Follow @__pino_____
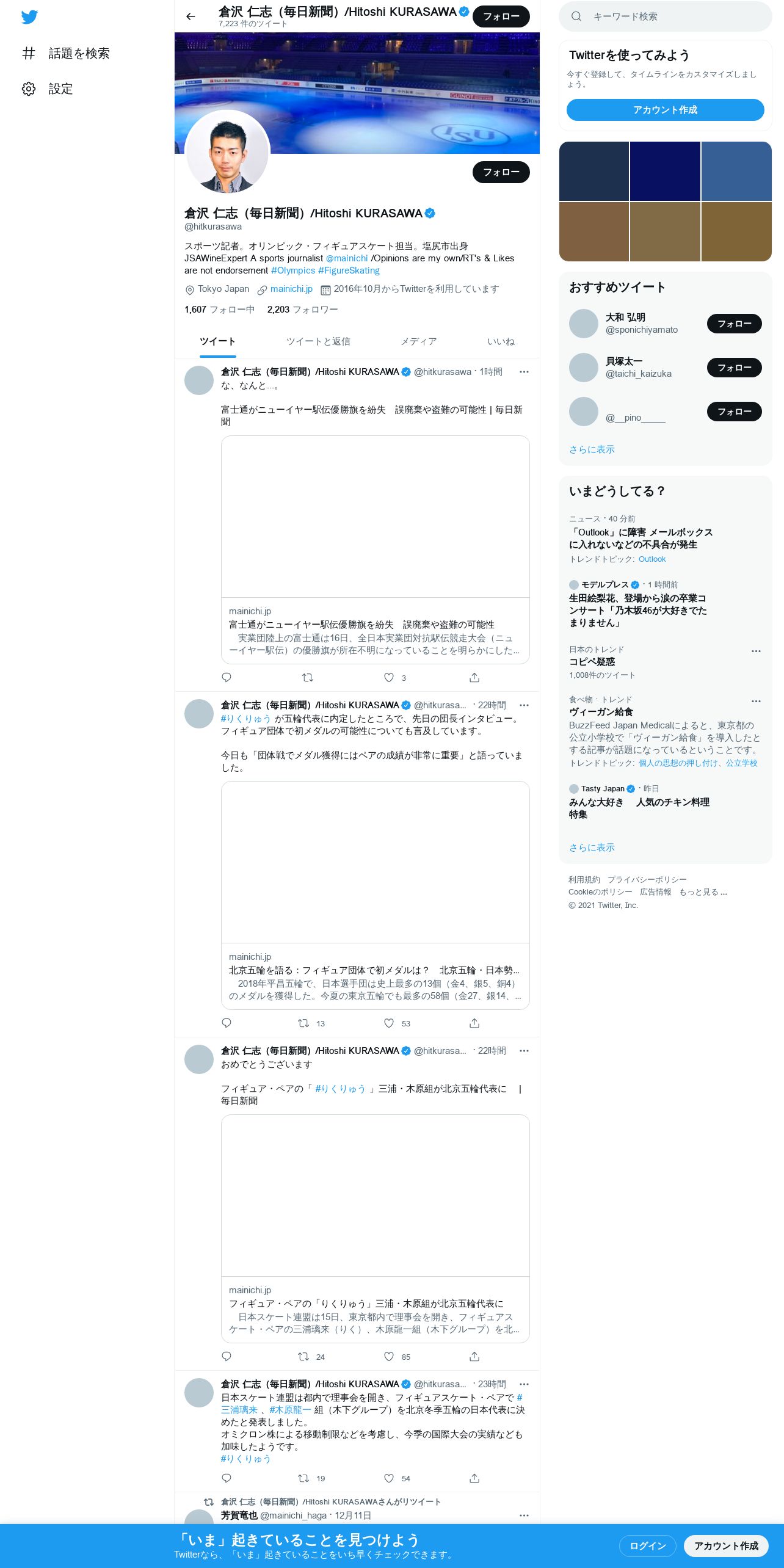784x1568 pixels. click(x=735, y=412)
